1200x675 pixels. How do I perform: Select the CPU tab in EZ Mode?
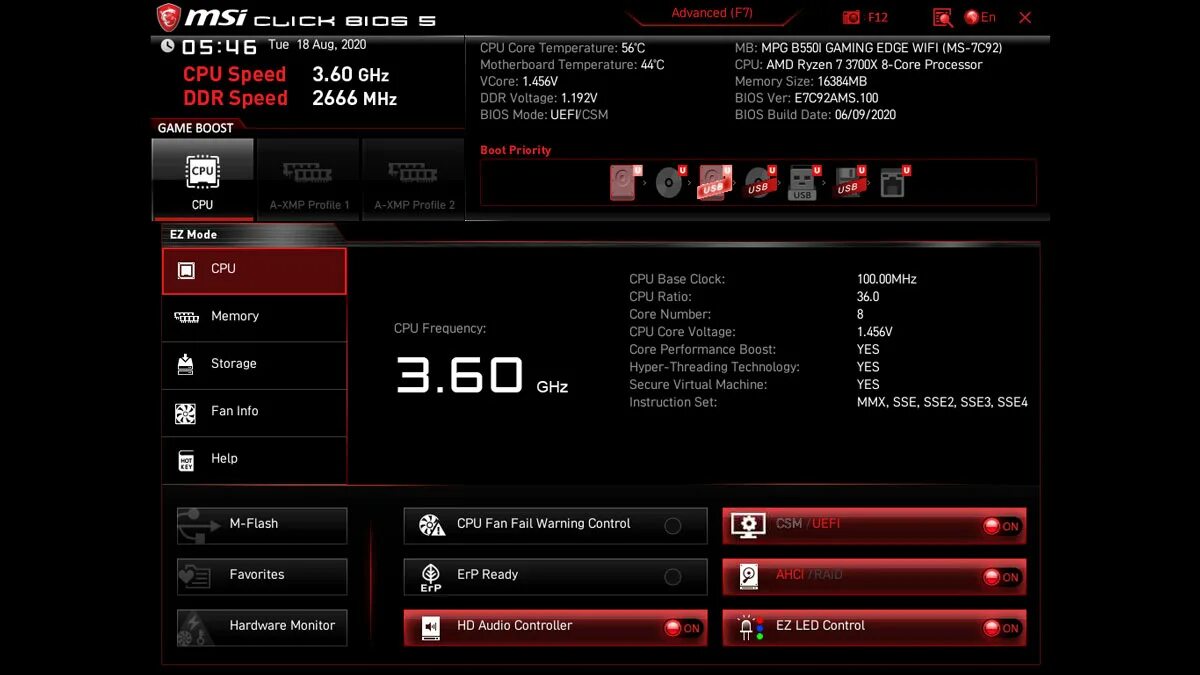tap(254, 271)
